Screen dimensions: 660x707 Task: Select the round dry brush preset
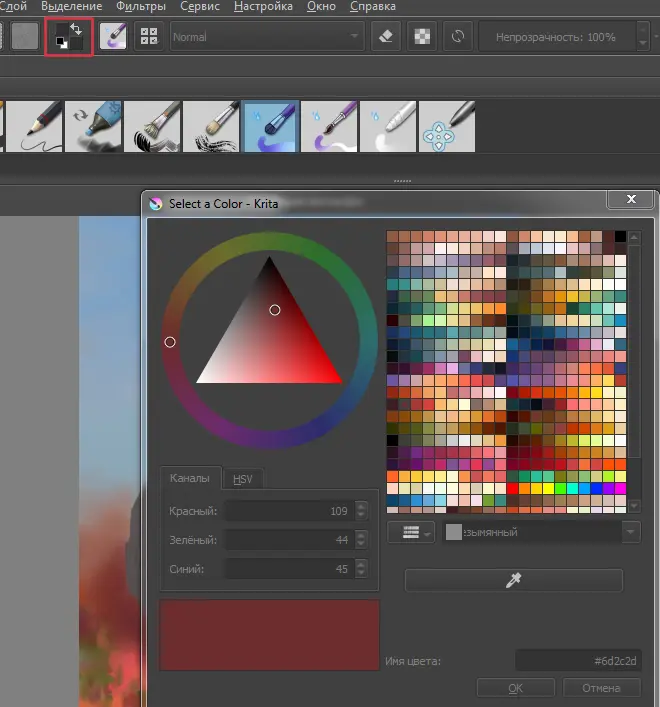point(211,126)
